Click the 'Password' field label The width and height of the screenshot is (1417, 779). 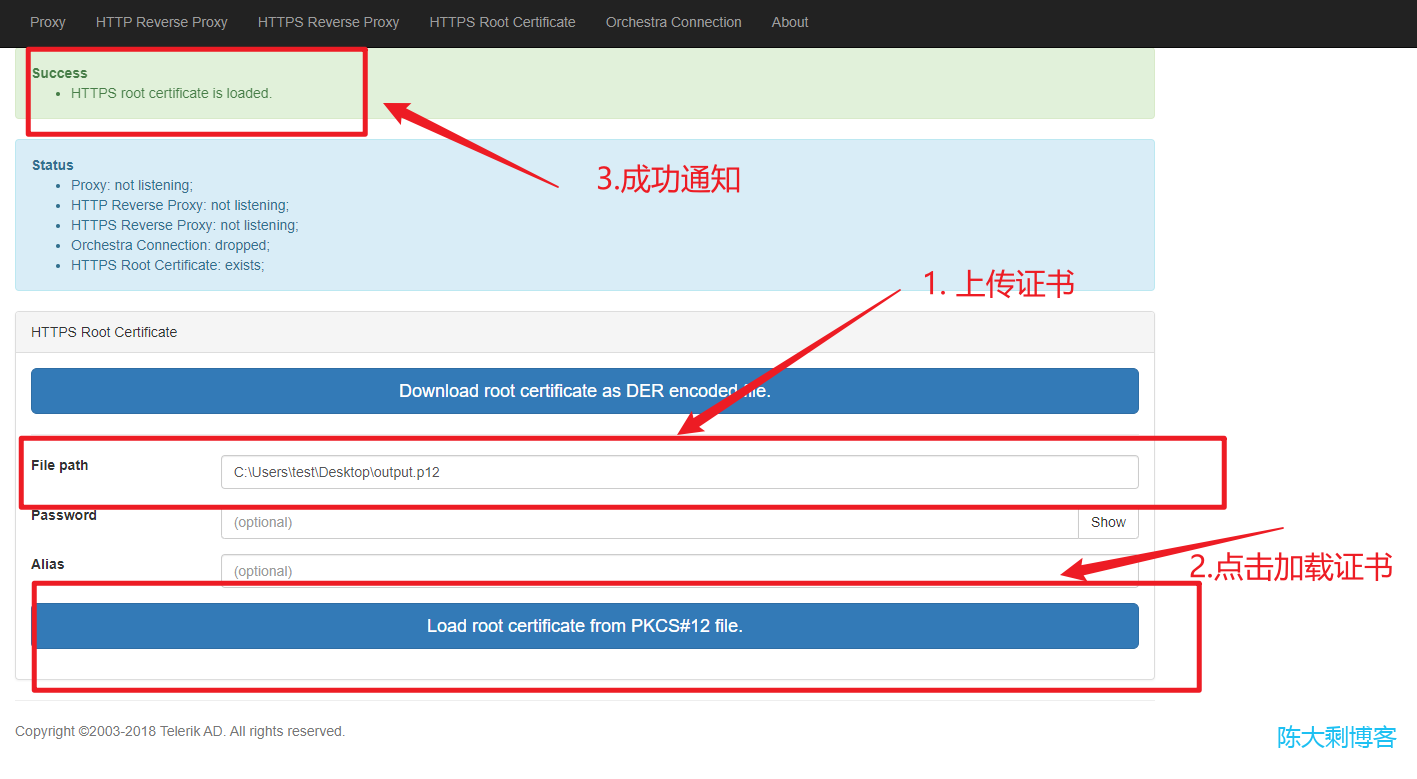click(x=64, y=515)
